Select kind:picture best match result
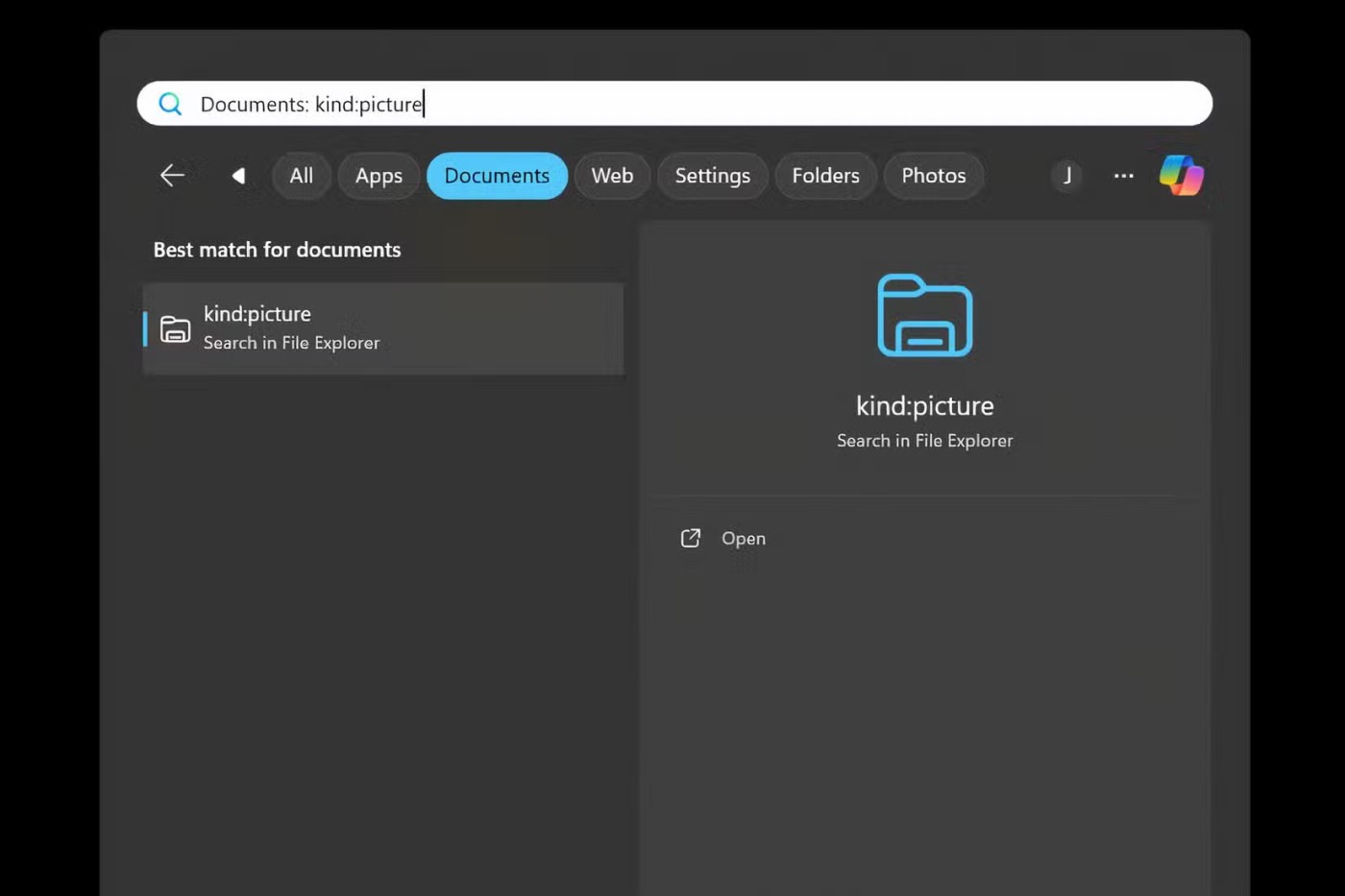 click(x=384, y=328)
